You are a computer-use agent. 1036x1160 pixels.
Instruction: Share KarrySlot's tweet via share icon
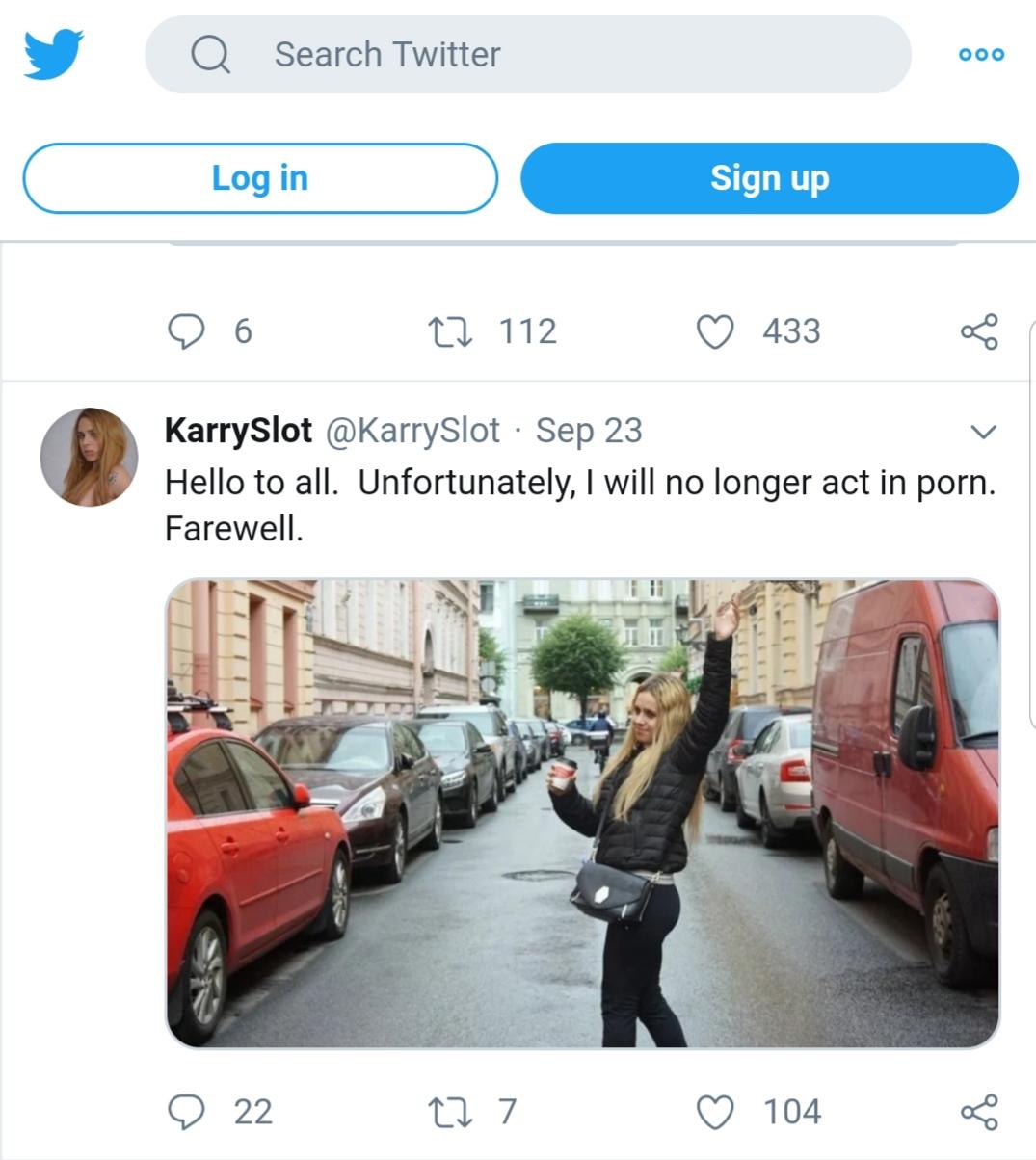[979, 1112]
